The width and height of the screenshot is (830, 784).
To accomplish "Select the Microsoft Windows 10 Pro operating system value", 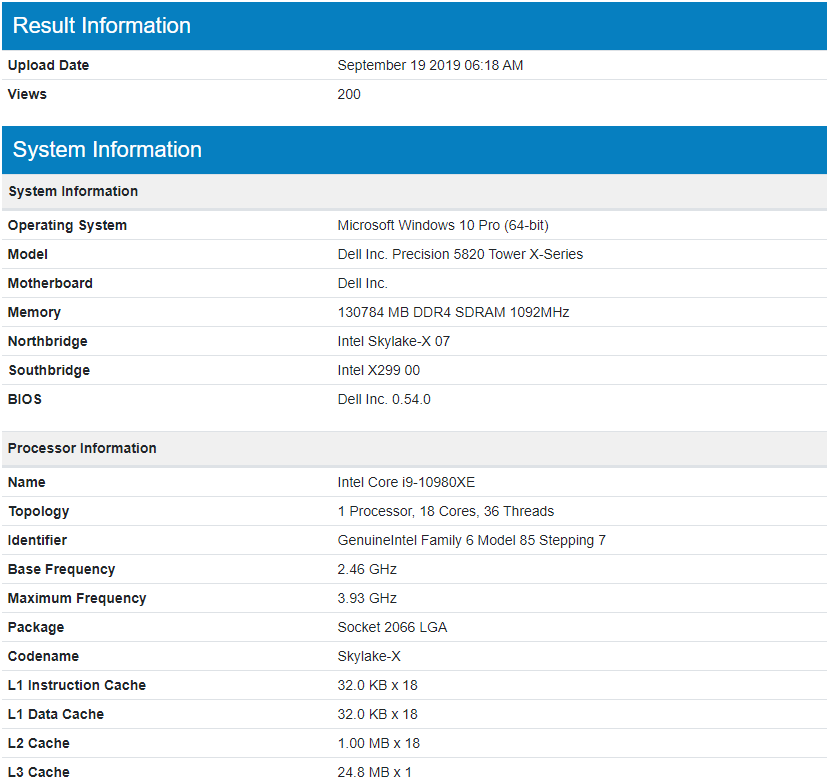I will pyautogui.click(x=444, y=225).
